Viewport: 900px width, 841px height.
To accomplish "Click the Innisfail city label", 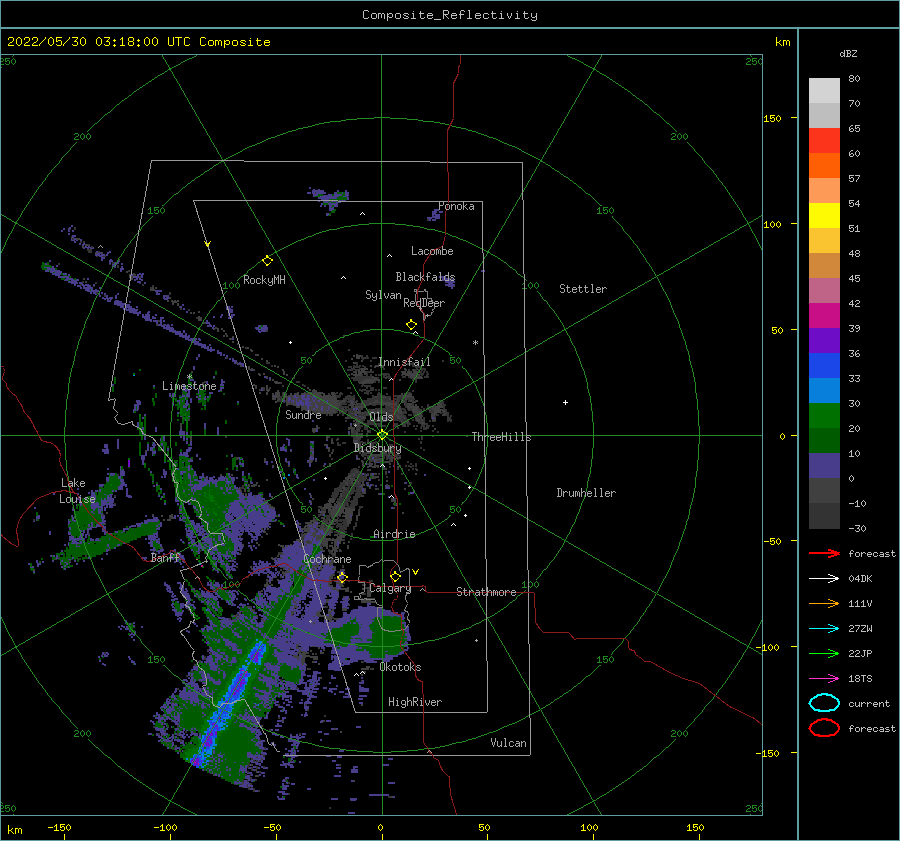I will click(x=404, y=362).
